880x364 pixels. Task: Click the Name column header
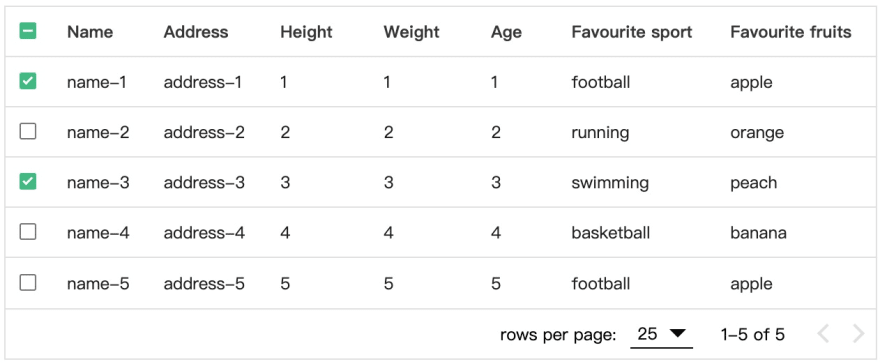pos(90,32)
